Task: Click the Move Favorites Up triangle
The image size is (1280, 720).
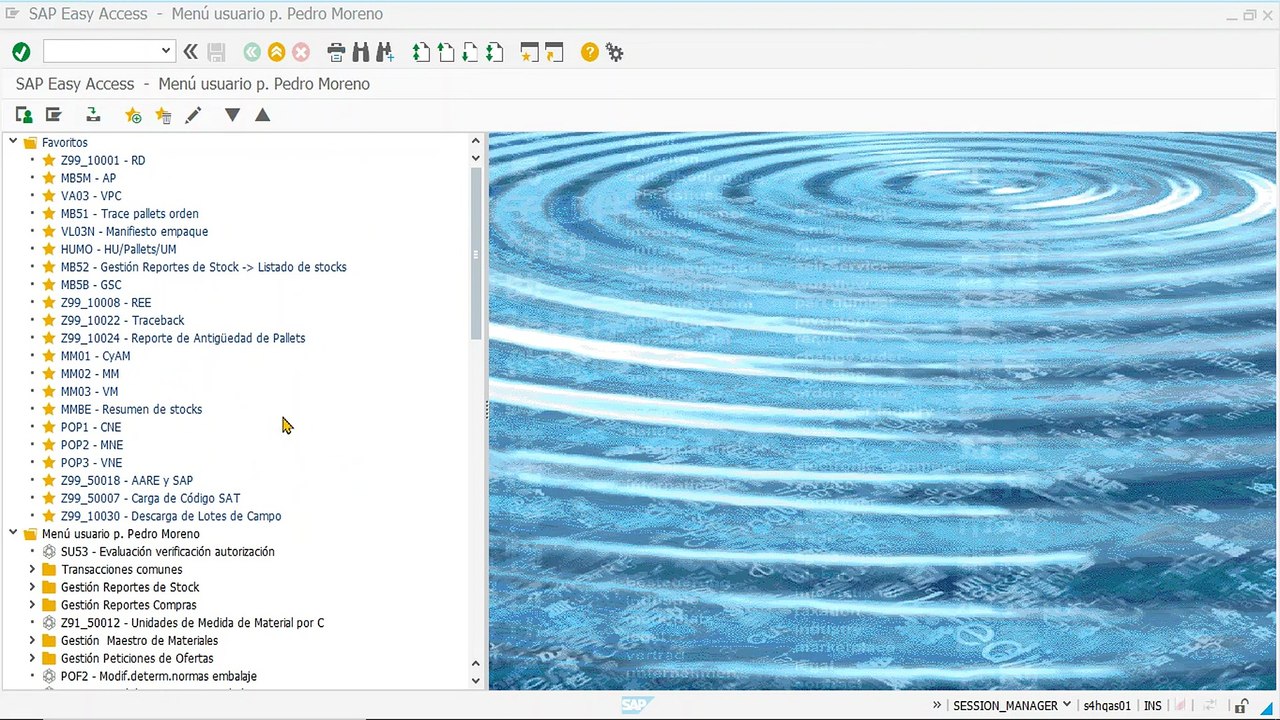Action: (x=262, y=115)
